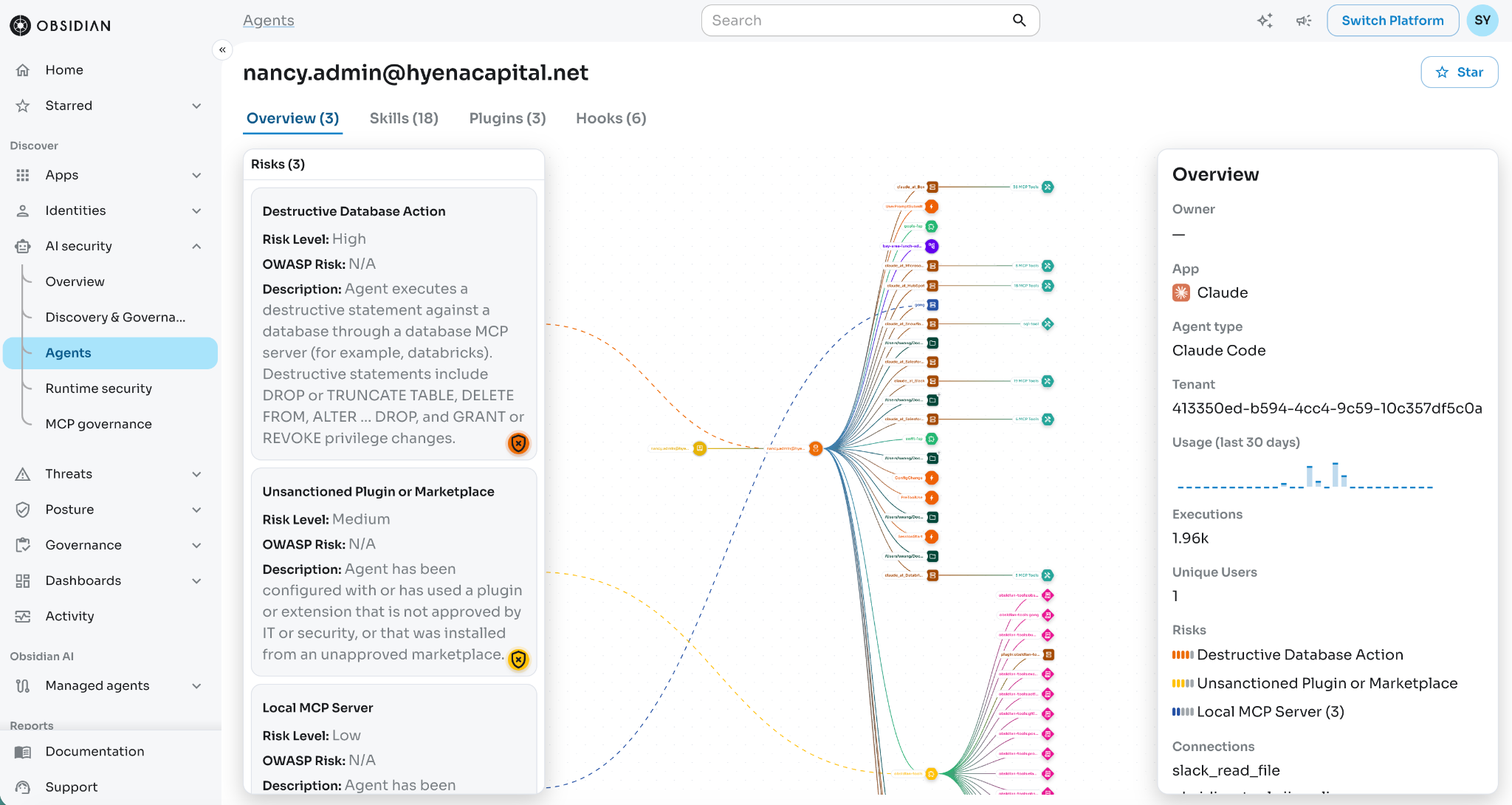
Task: Click the yellow shield icon on Unsanctioned Plugin card
Action: tap(519, 660)
